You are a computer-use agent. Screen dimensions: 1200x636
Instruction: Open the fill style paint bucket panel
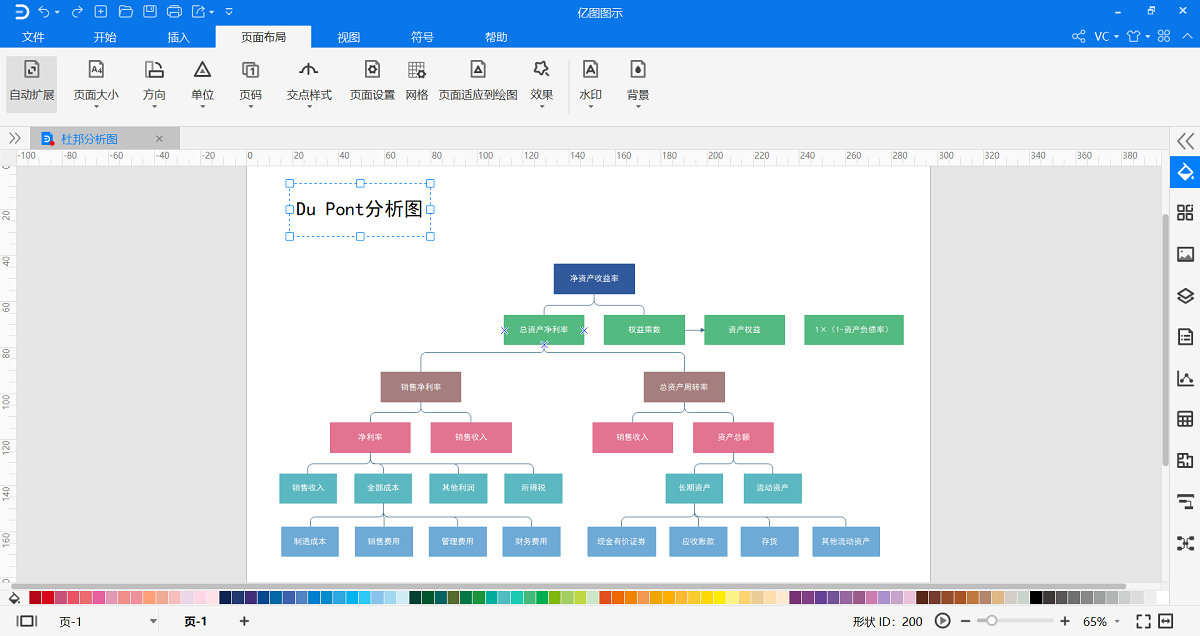tap(1185, 171)
